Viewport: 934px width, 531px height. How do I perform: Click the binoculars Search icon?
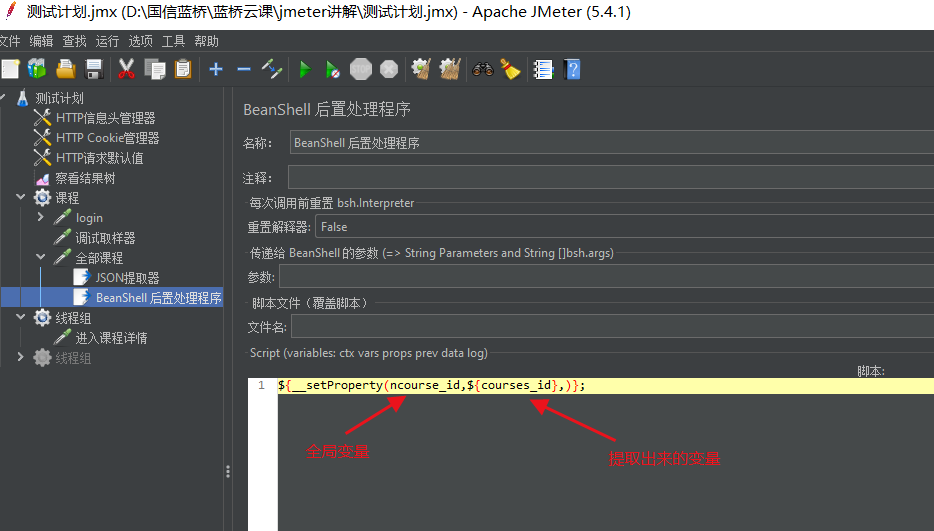click(482, 70)
